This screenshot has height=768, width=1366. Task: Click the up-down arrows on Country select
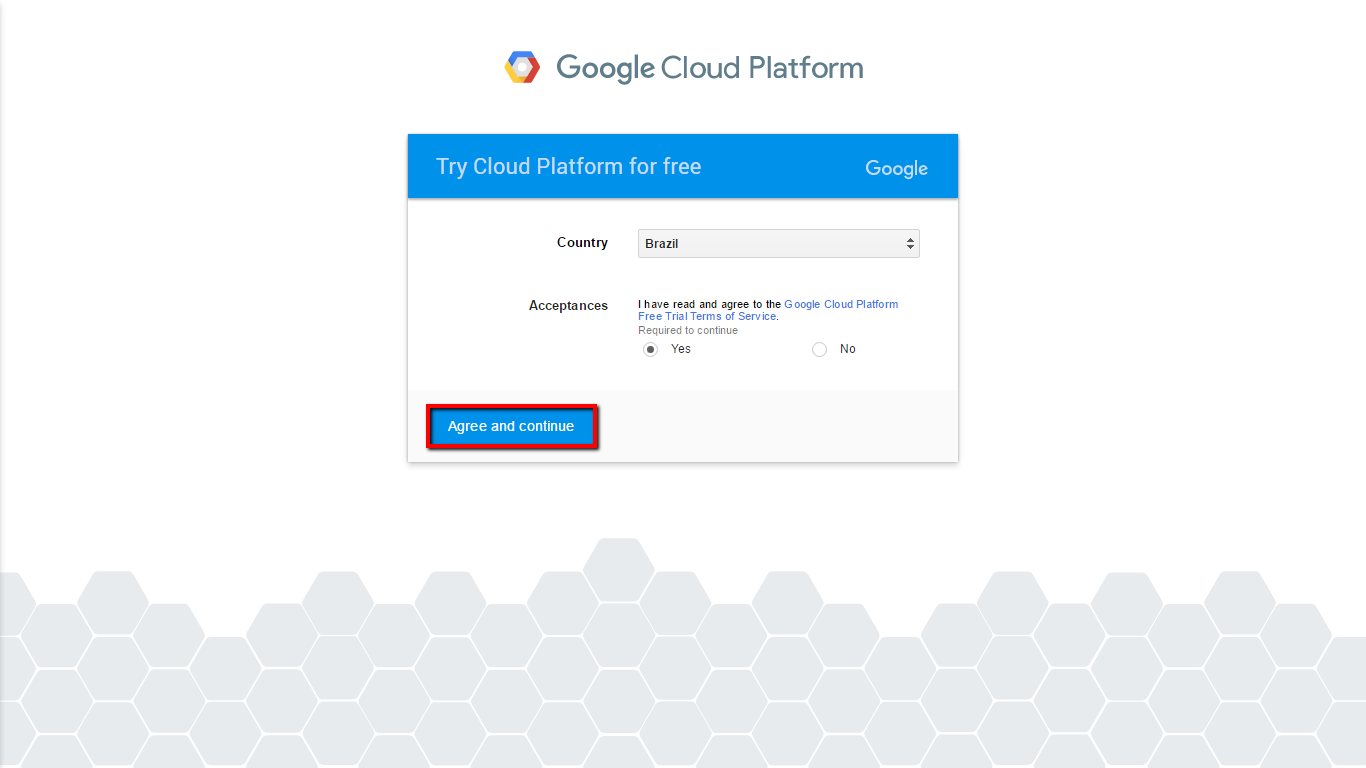pyautogui.click(x=910, y=243)
